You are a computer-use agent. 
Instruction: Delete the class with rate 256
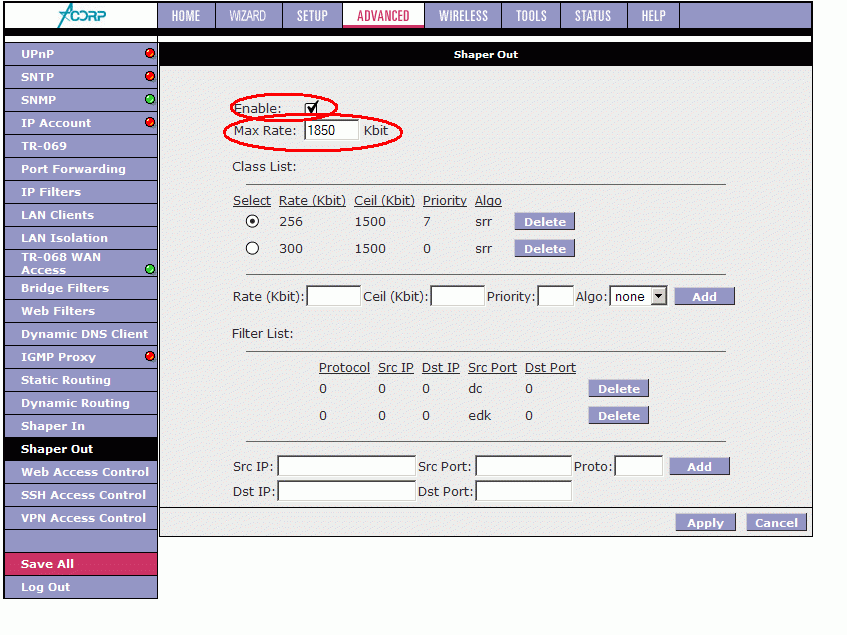(x=544, y=221)
